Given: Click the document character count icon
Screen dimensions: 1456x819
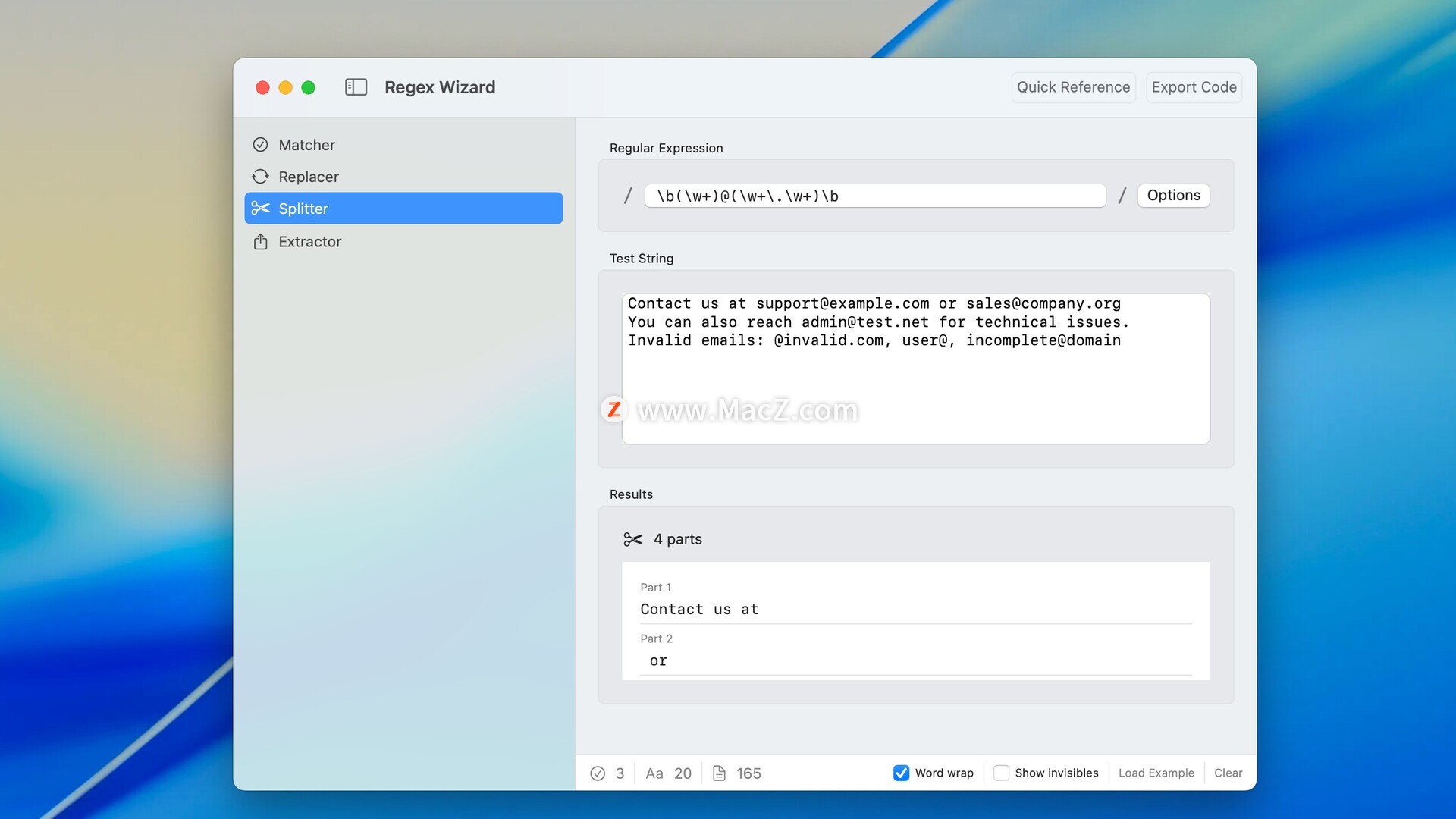Looking at the screenshot, I should click(x=719, y=773).
